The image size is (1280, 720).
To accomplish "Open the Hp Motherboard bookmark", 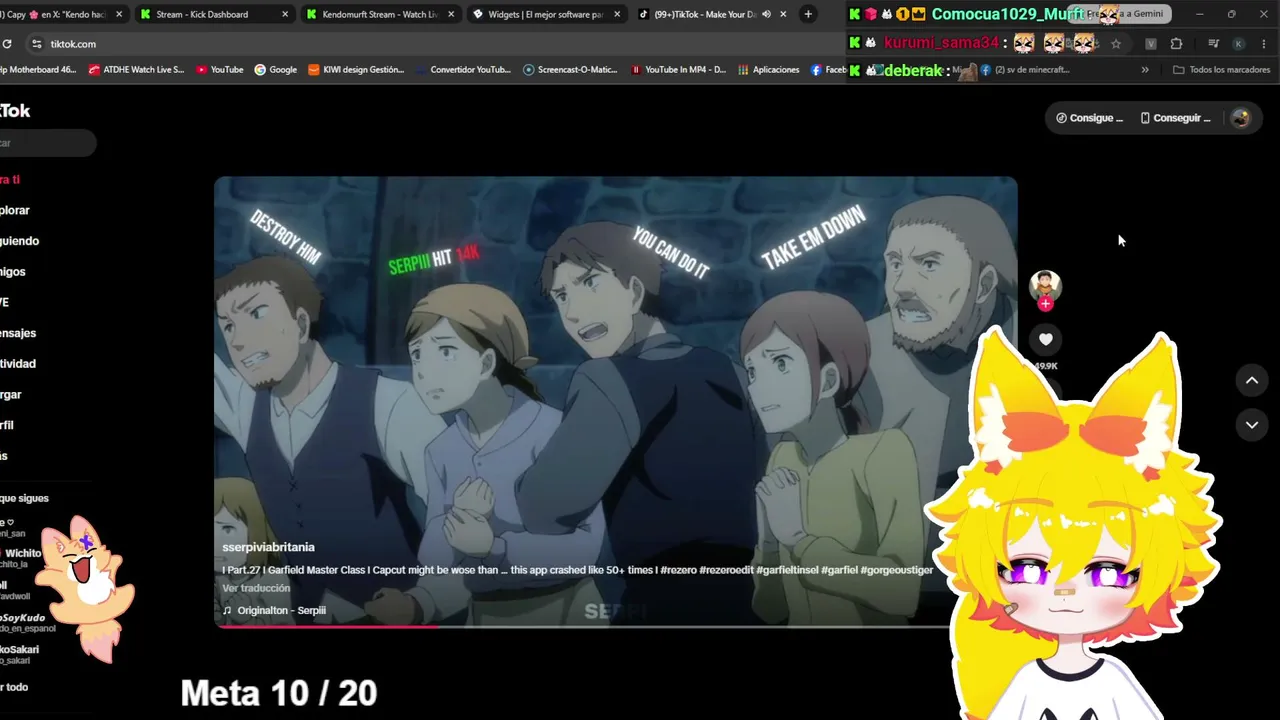I will point(38,70).
